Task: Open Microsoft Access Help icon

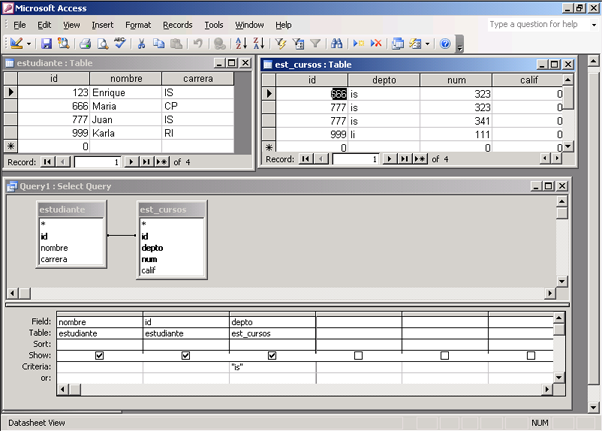Action: point(445,44)
